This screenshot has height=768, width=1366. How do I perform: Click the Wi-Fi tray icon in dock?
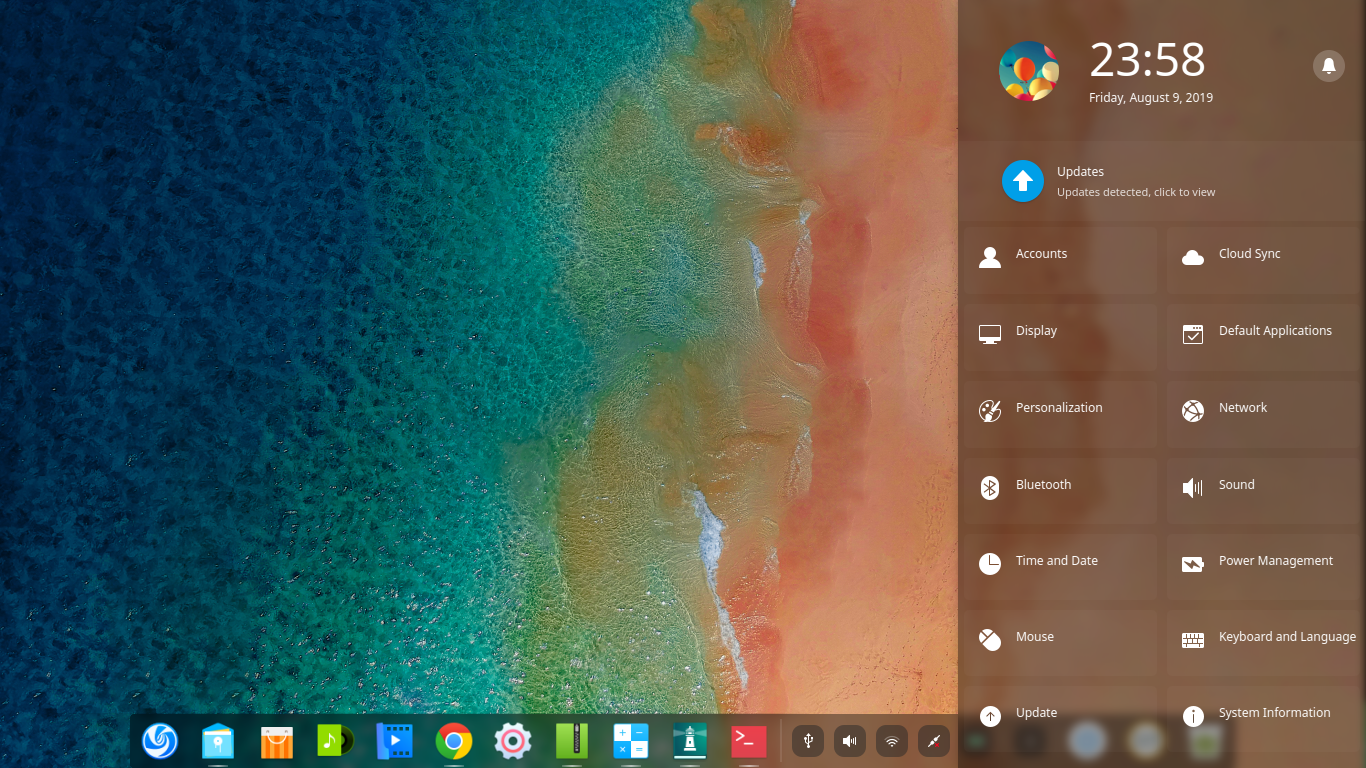click(892, 741)
